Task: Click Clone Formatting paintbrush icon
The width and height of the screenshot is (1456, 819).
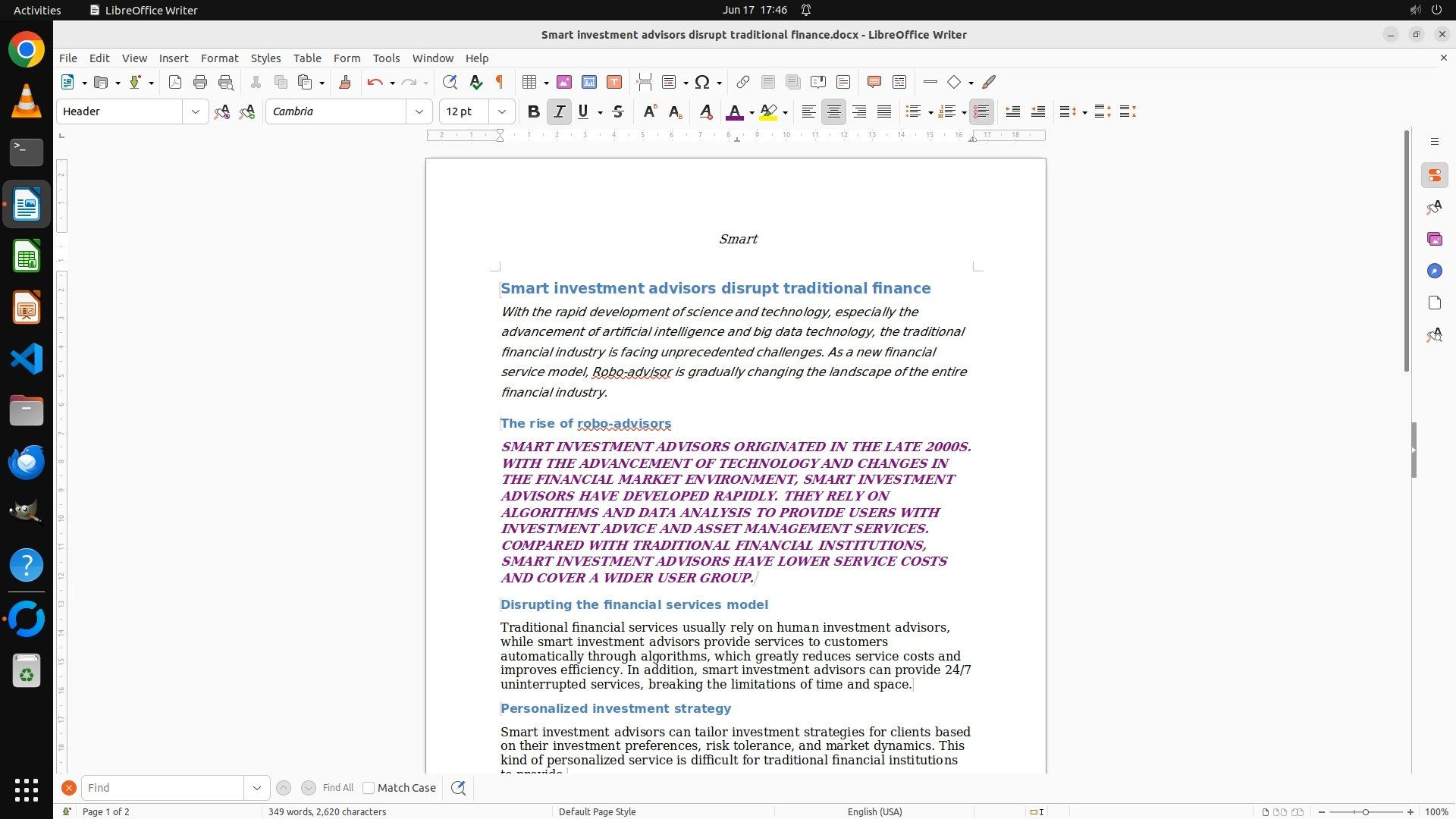Action: pyautogui.click(x=345, y=82)
